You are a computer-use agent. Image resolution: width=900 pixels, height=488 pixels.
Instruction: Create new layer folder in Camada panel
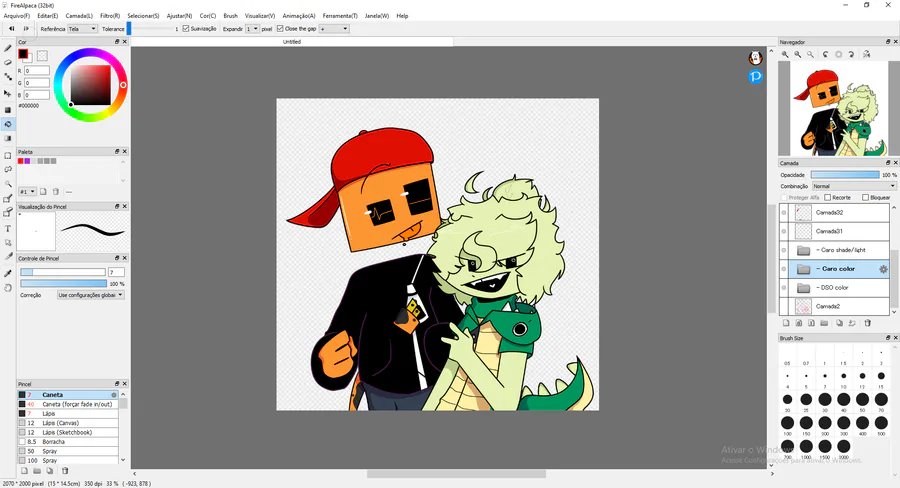824,323
